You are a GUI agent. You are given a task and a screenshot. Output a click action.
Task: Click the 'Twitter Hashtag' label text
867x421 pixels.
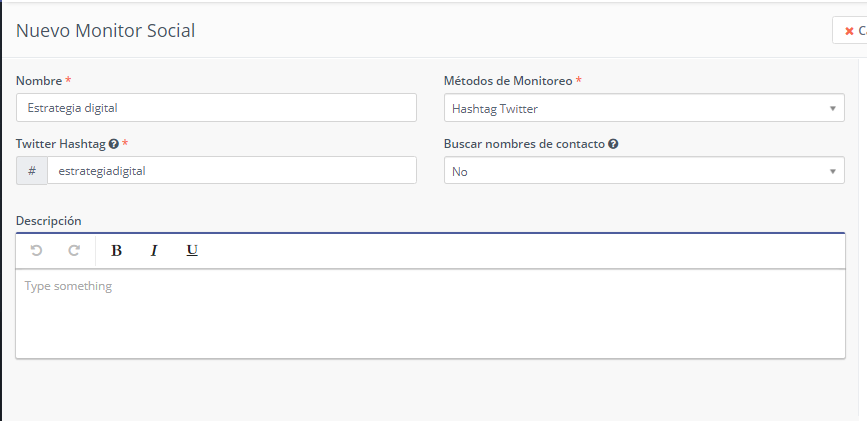pos(60,144)
